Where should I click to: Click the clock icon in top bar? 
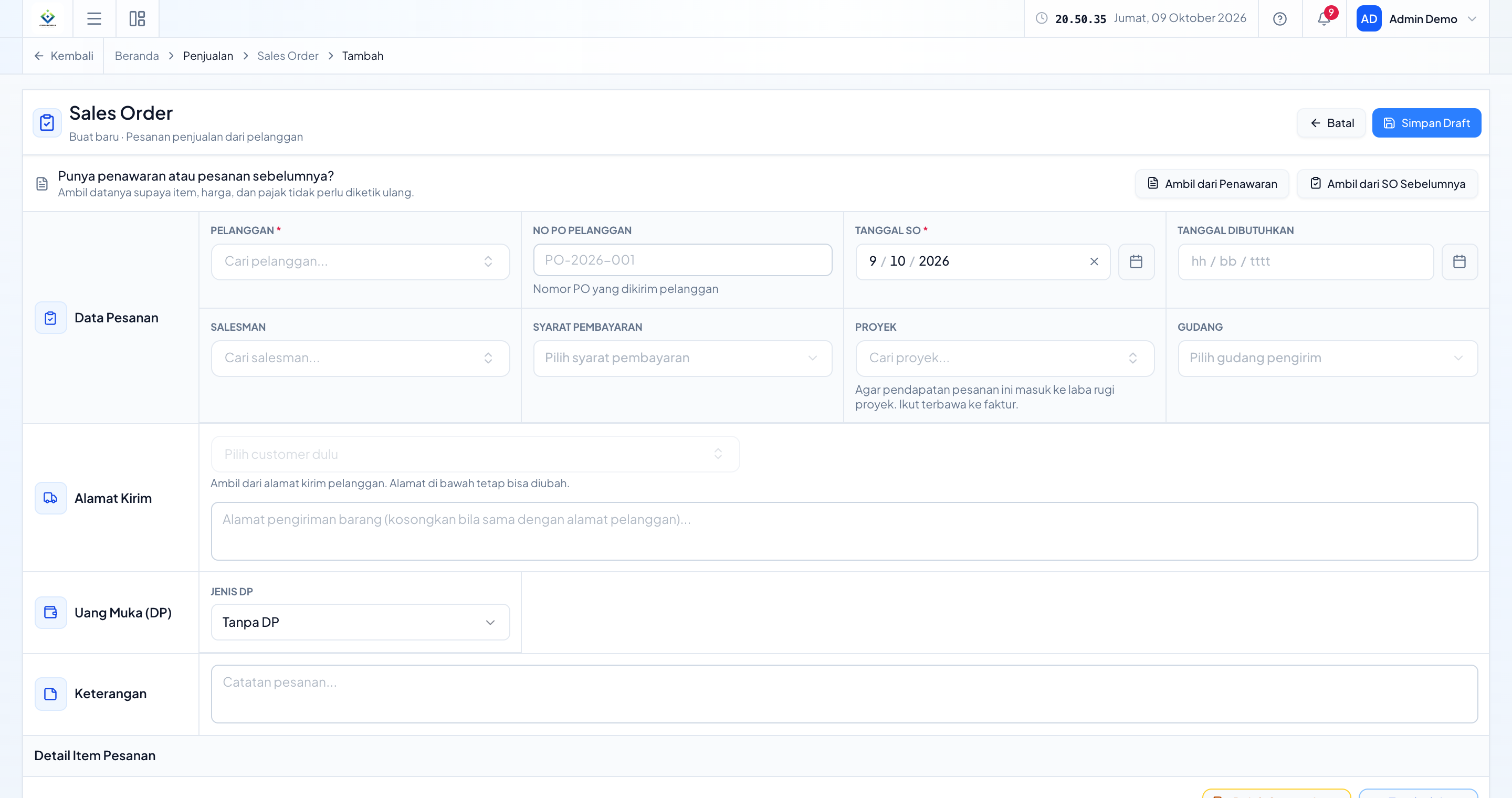(1041, 18)
